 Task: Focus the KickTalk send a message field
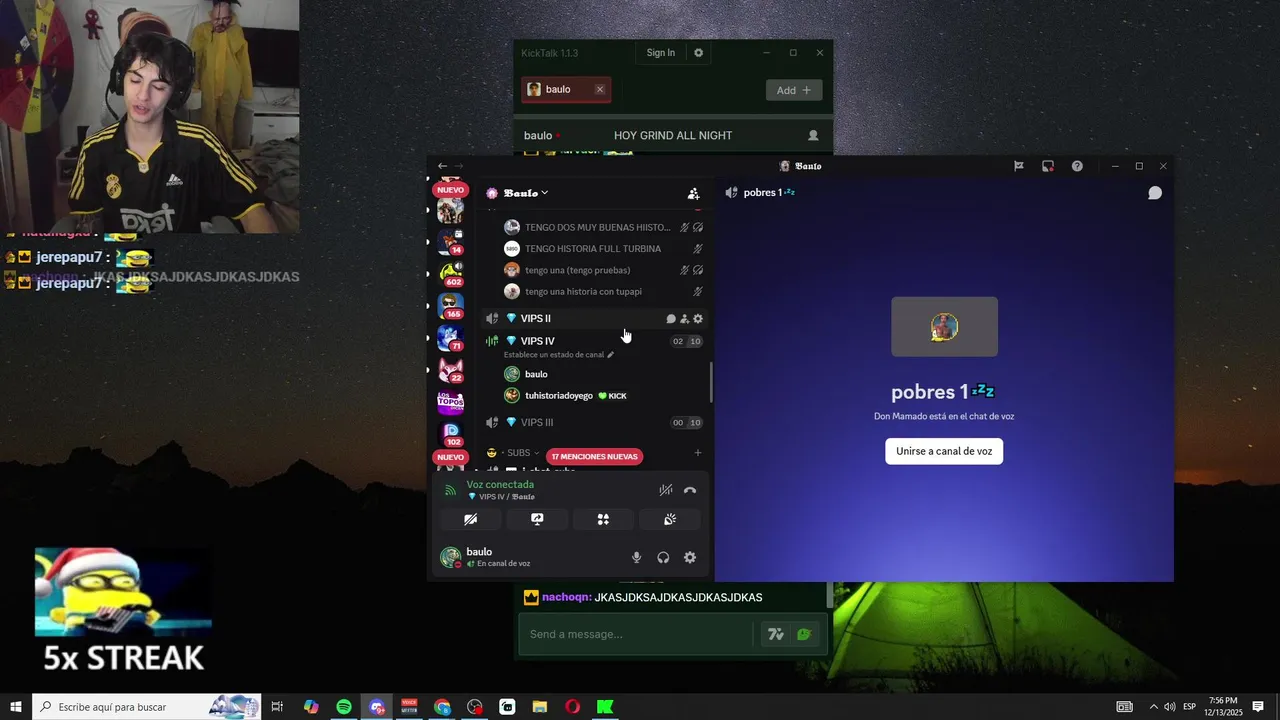coord(635,634)
